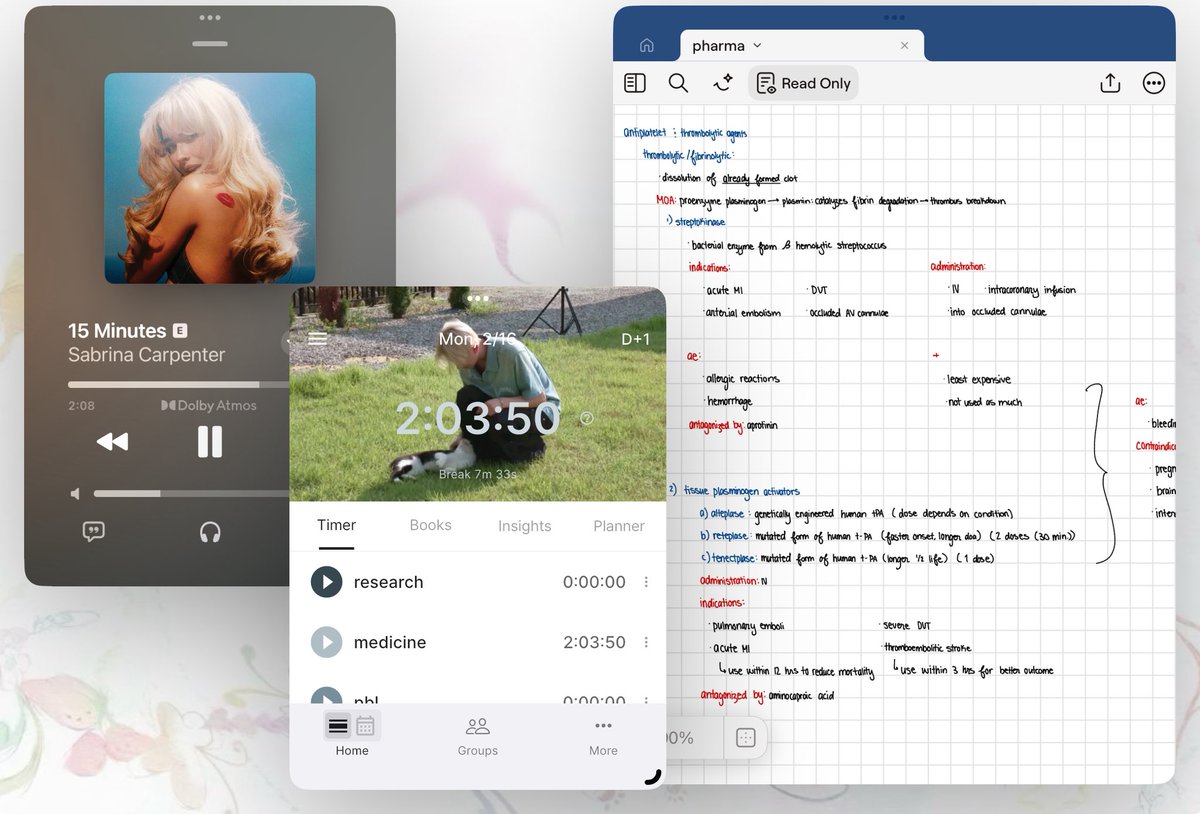Switch to the Books tab
Image resolution: width=1200 pixels, height=814 pixels.
point(431,525)
